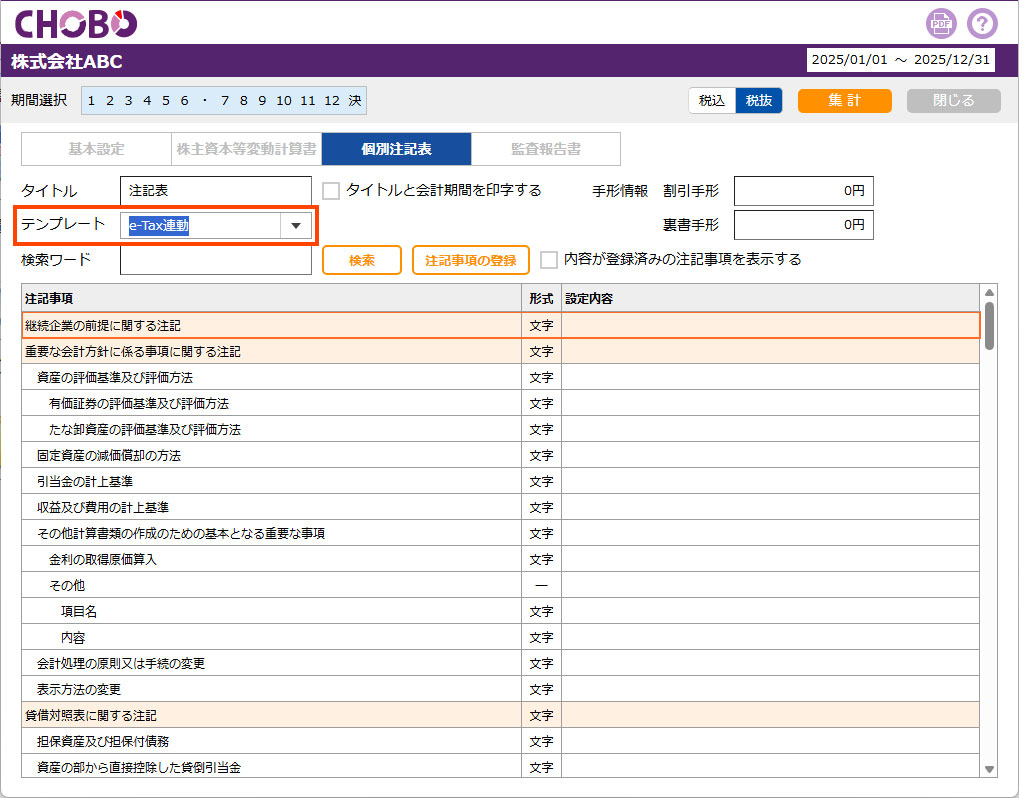Viewport: 1019px width, 798px height.
Task: Click the 割引手形 amount field
Action: click(x=803, y=191)
